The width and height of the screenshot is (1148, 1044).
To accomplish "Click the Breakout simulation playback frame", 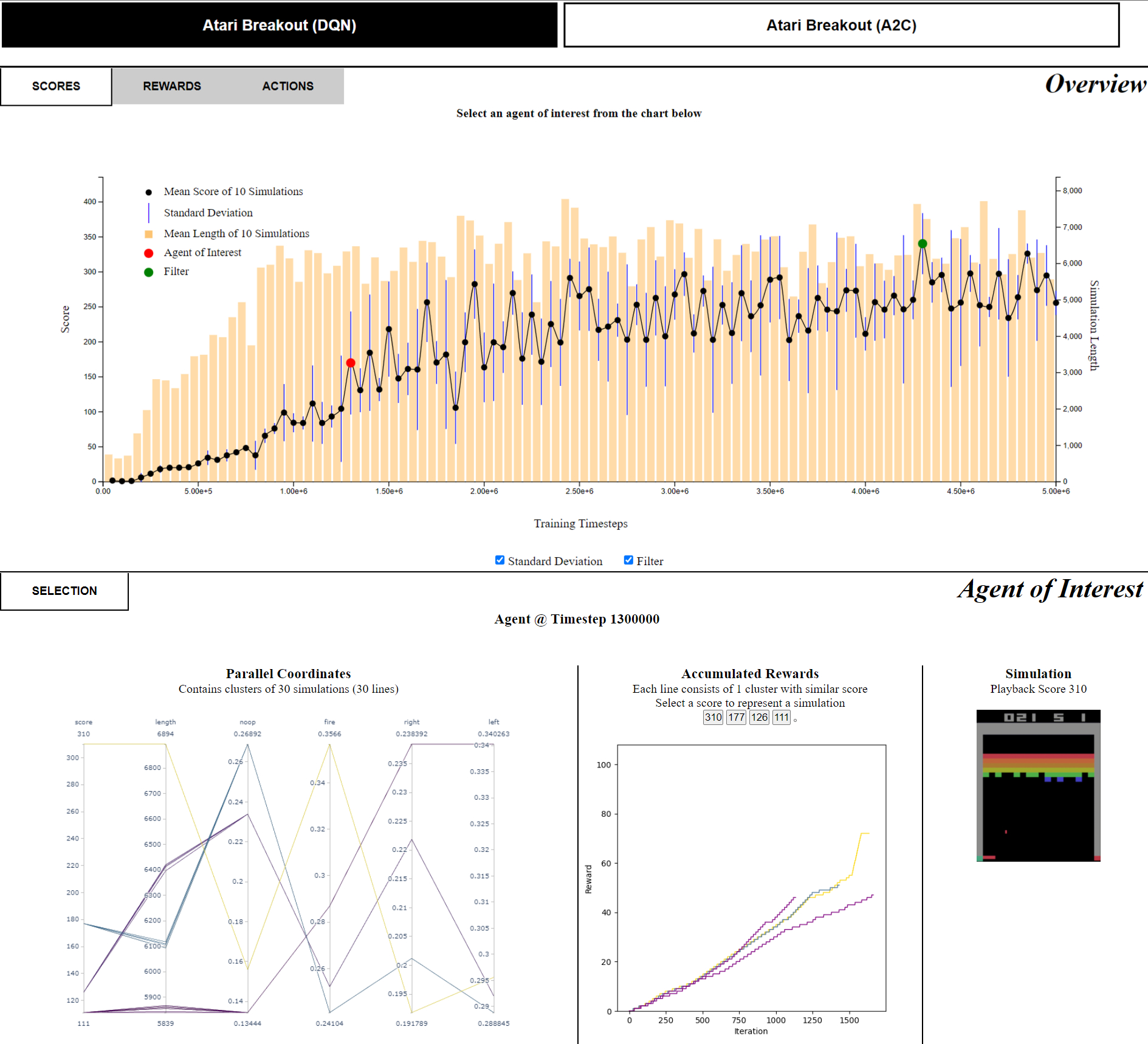I will click(x=1038, y=786).
